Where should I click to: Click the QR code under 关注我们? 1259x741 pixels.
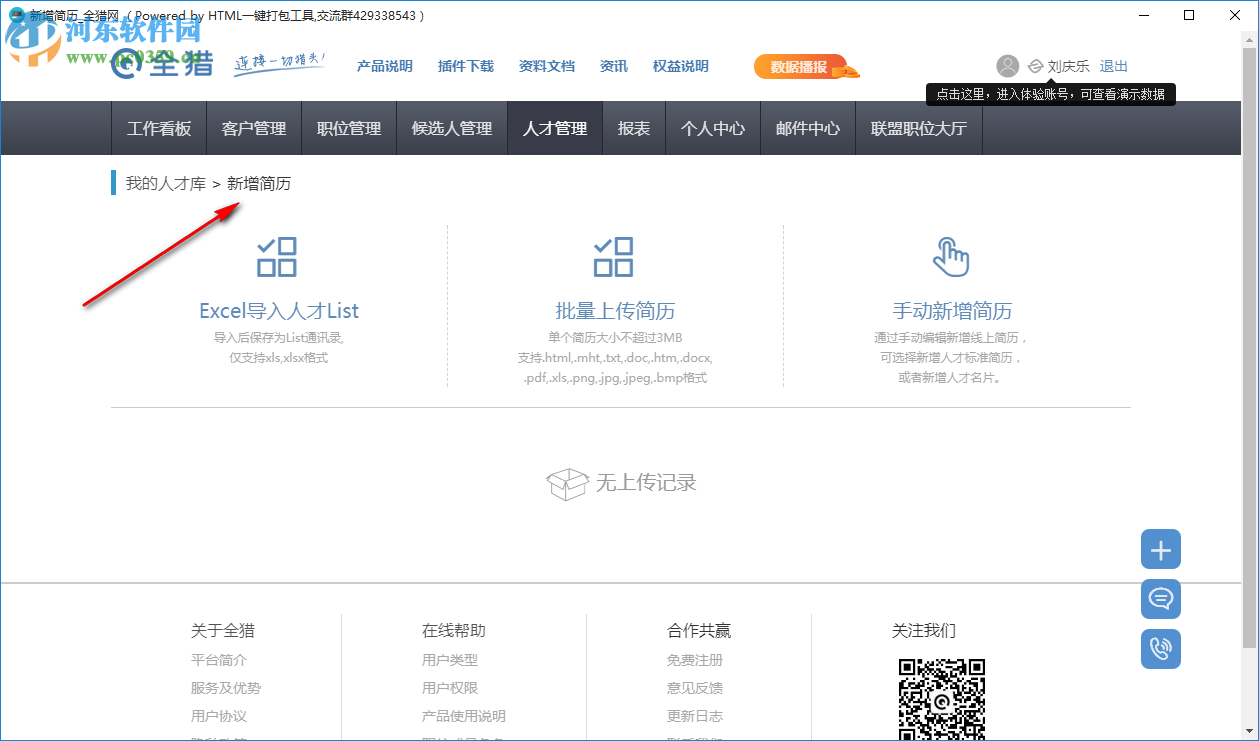940,700
